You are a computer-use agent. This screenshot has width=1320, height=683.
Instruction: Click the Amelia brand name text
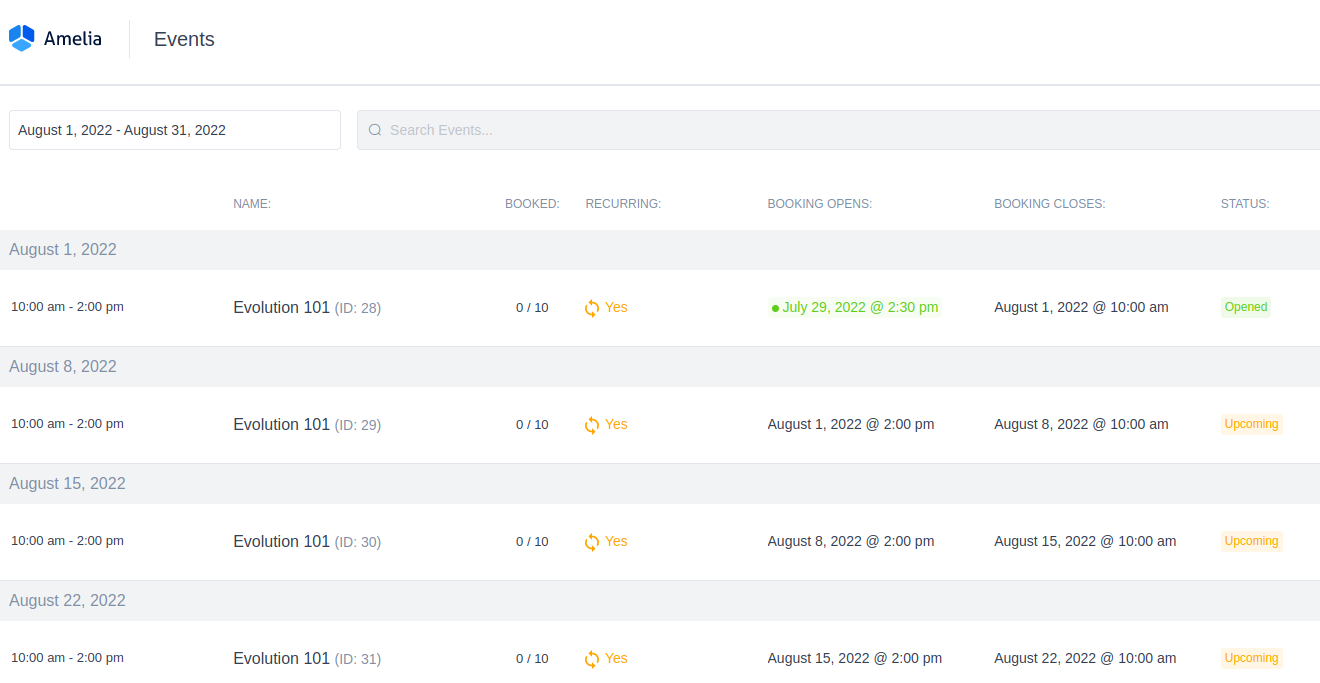click(72, 39)
